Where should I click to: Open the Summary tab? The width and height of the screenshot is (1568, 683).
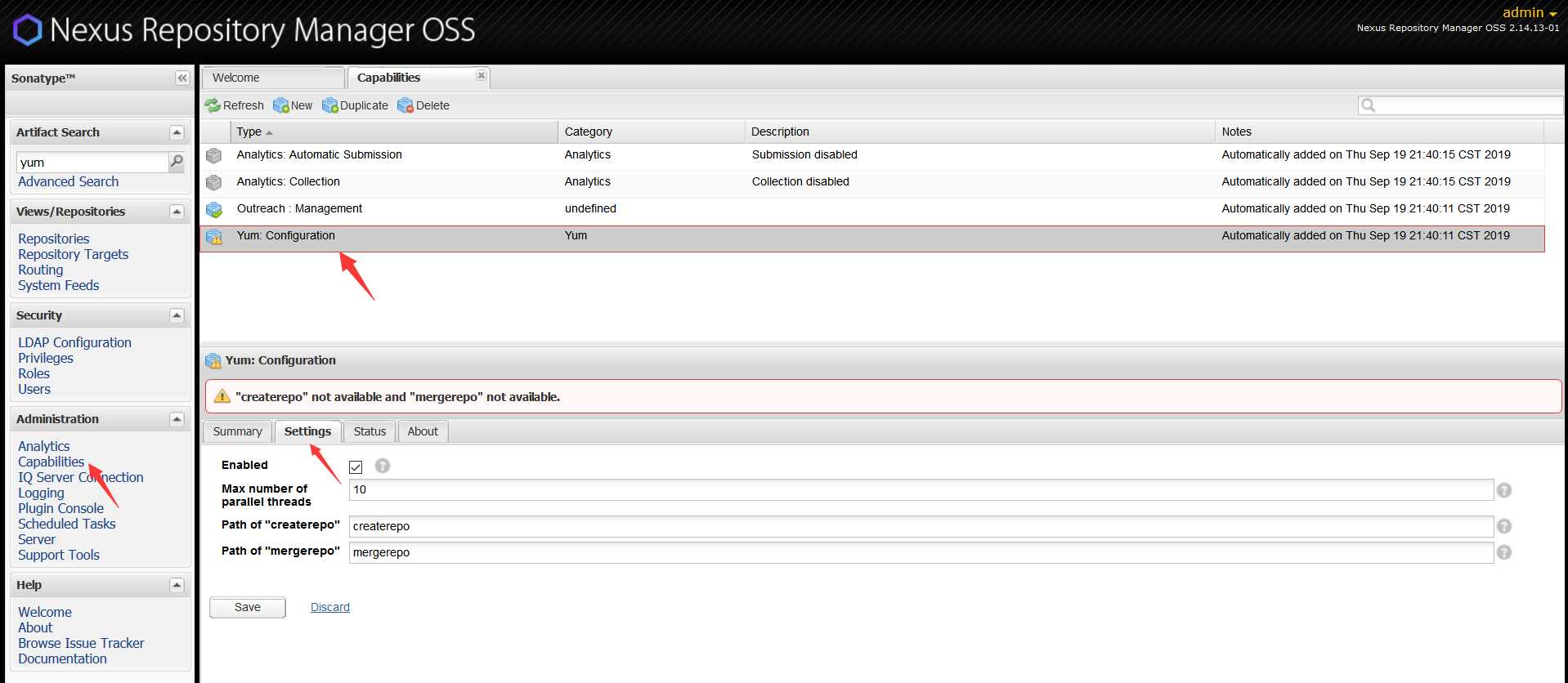237,431
